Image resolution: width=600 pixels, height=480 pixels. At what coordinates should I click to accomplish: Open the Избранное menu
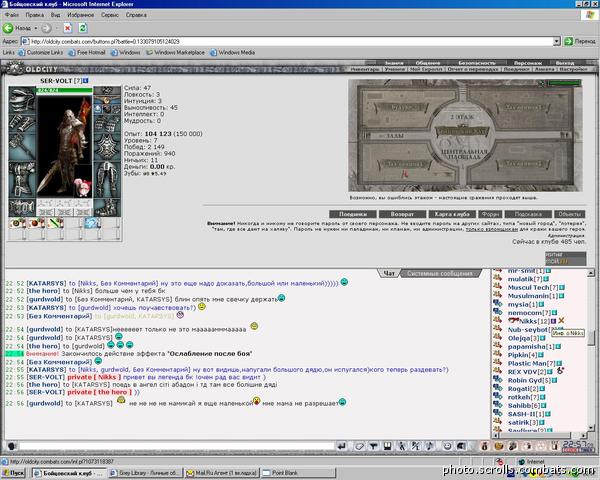coord(80,15)
